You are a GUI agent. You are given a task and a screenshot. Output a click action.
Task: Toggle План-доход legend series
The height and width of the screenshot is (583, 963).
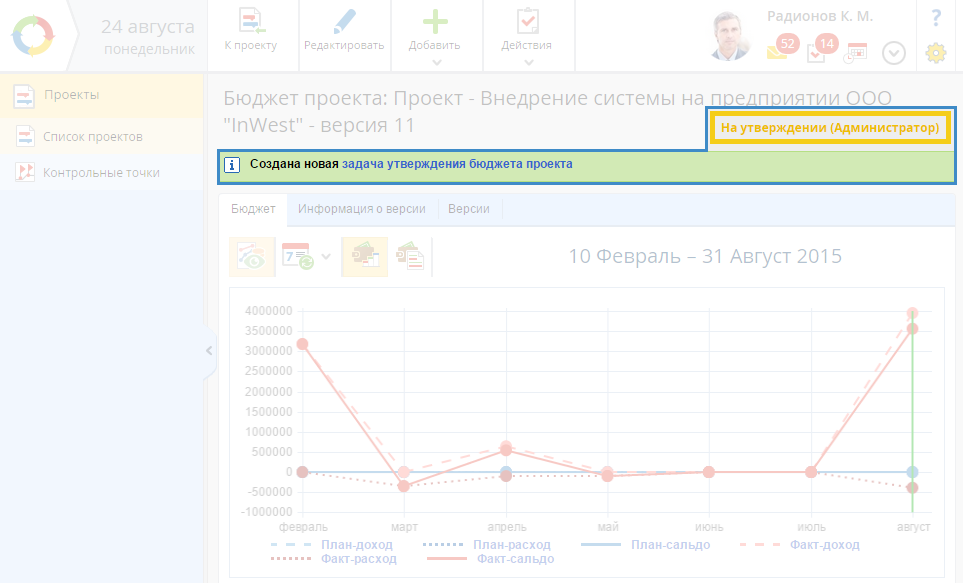(x=332, y=545)
